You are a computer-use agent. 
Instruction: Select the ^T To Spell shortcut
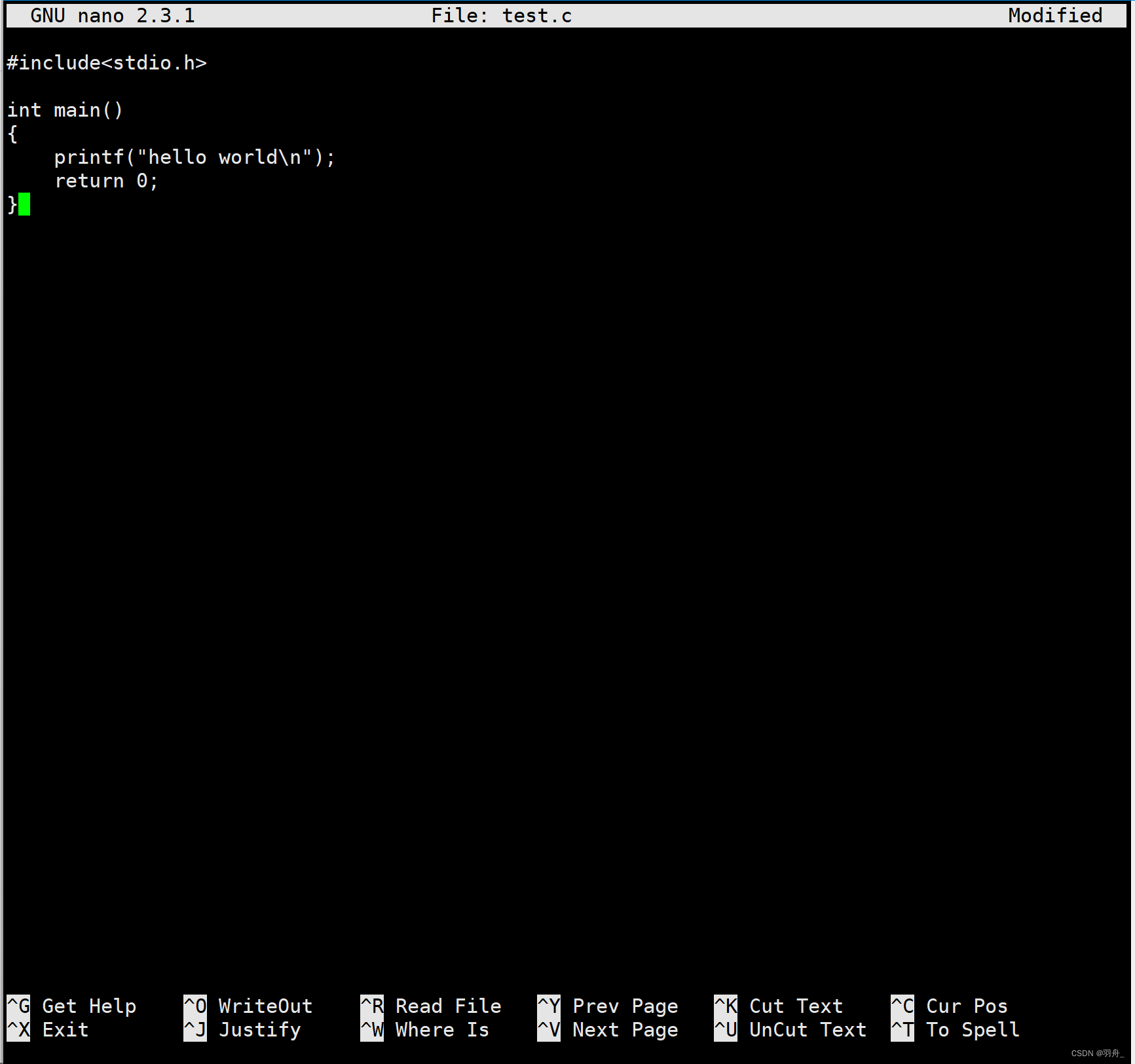click(956, 1029)
